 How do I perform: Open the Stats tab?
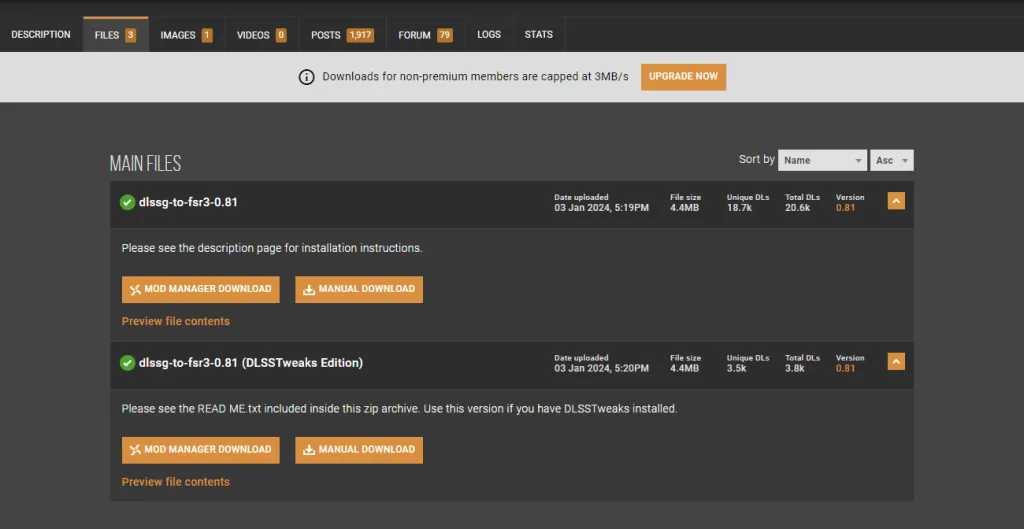pos(539,35)
